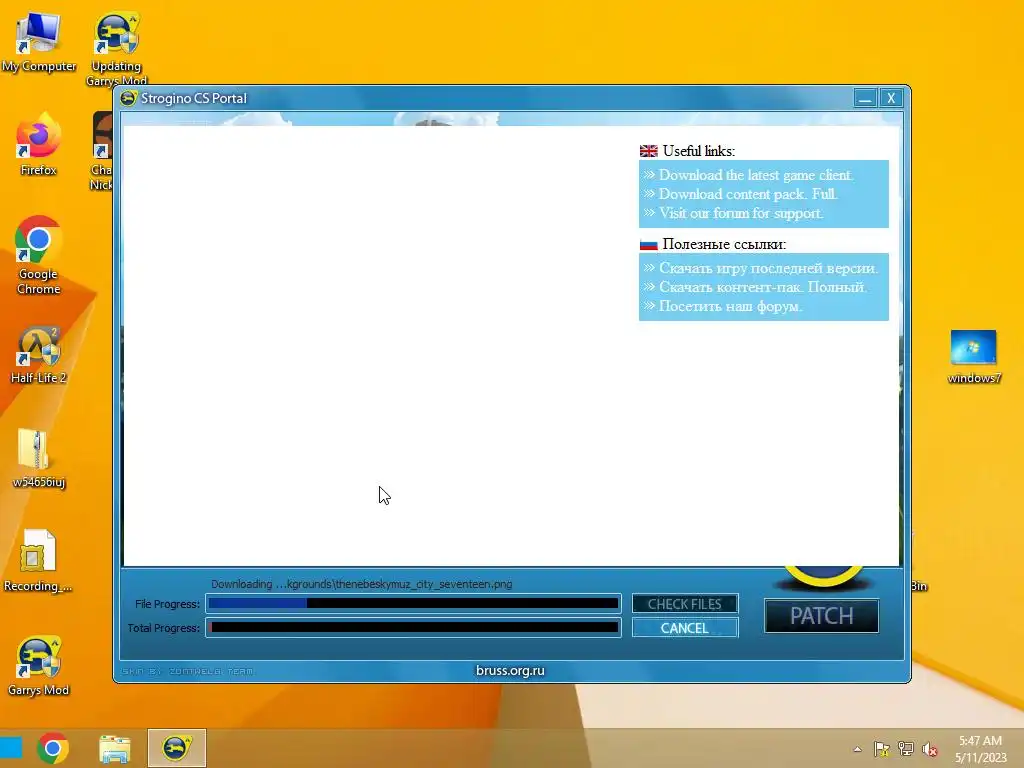
Task: Click Скачать контент-пак. Полный link
Action: click(763, 287)
